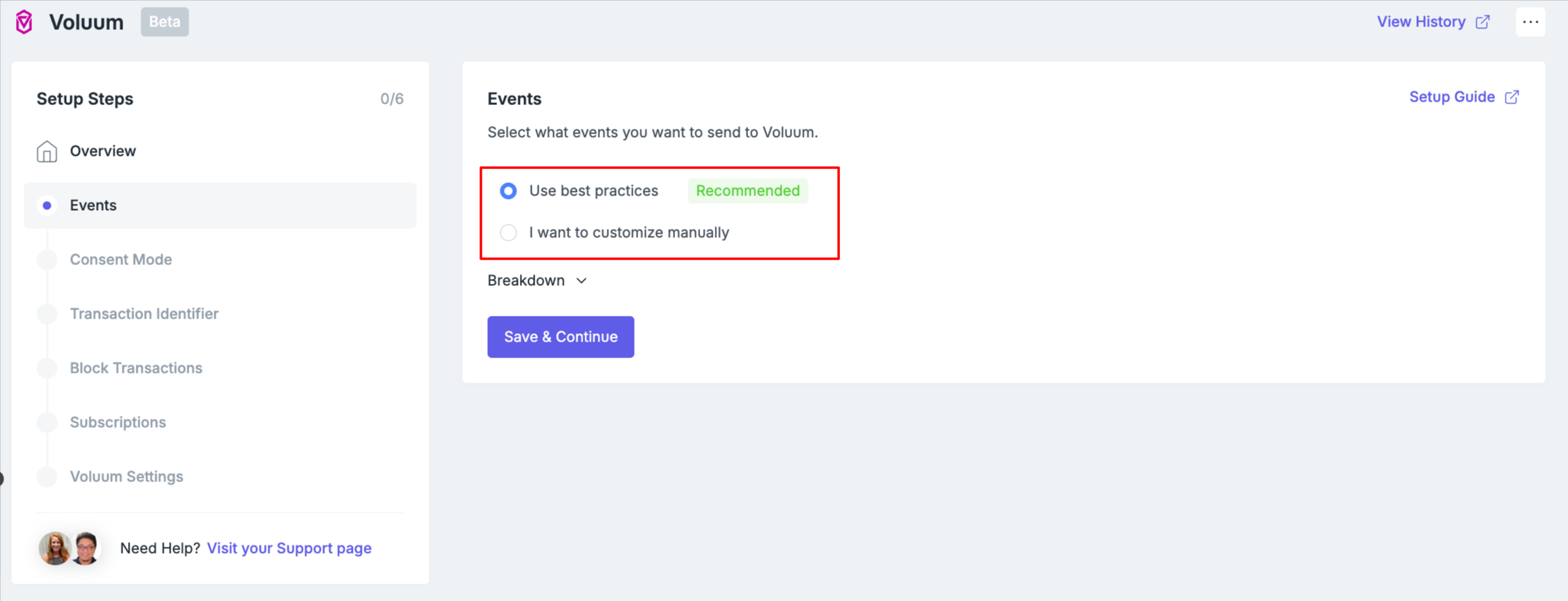Open the three-dot overflow menu
1568x601 pixels.
(x=1530, y=22)
